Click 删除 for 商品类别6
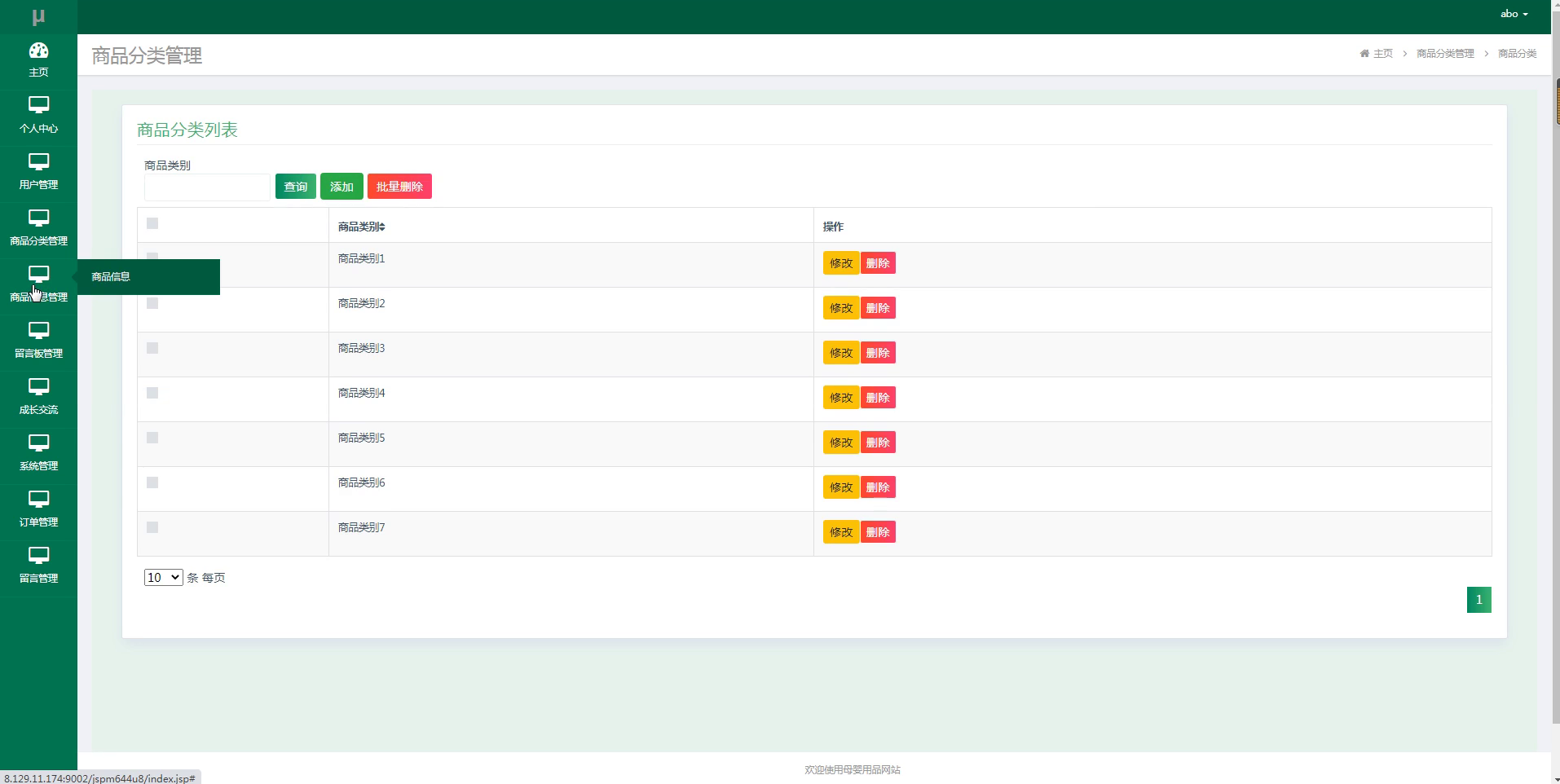The height and width of the screenshot is (784, 1560). 878,487
